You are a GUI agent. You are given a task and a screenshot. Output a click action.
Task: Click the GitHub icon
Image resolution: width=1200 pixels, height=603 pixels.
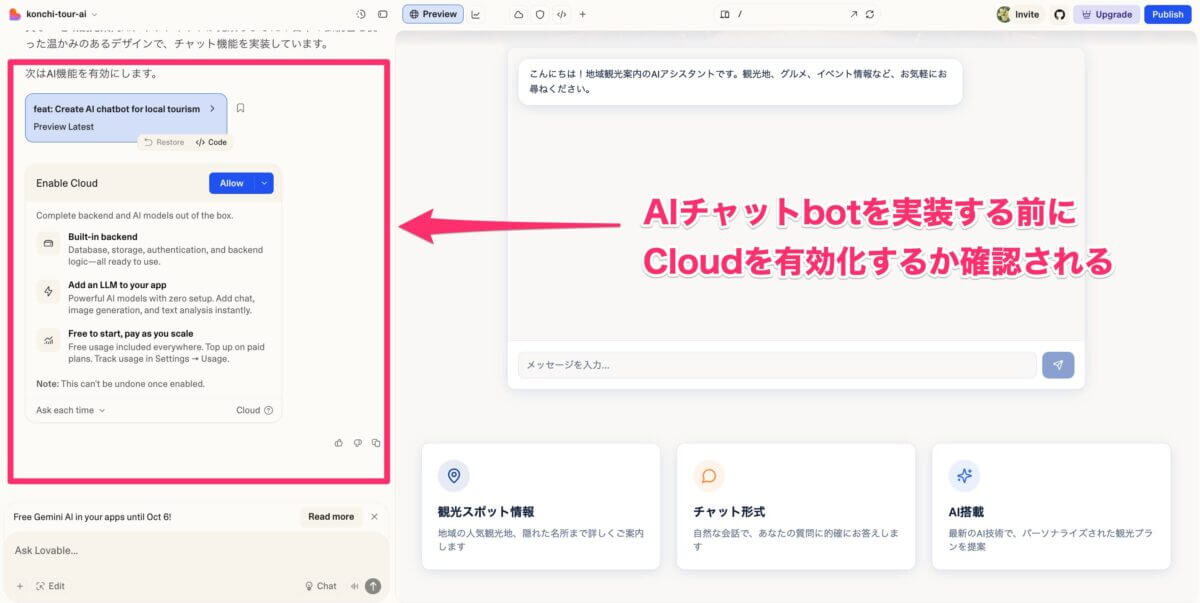click(x=1060, y=15)
